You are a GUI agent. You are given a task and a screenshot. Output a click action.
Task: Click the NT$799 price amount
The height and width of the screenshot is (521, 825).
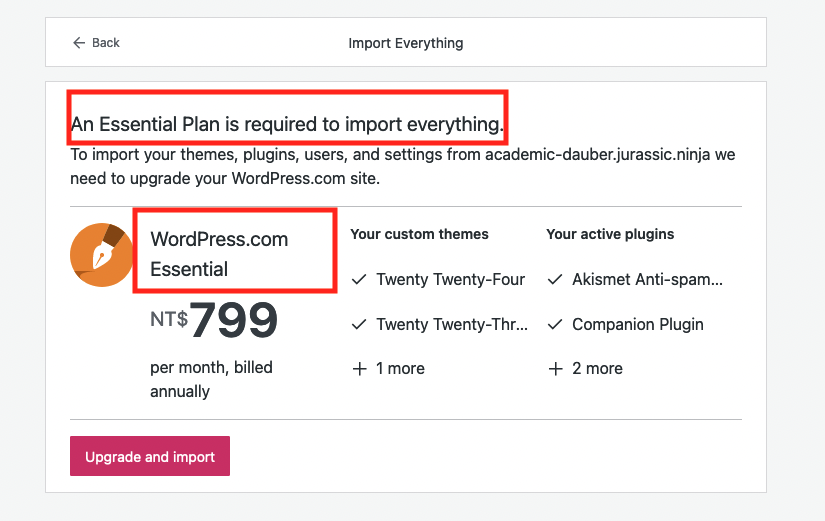pos(233,320)
